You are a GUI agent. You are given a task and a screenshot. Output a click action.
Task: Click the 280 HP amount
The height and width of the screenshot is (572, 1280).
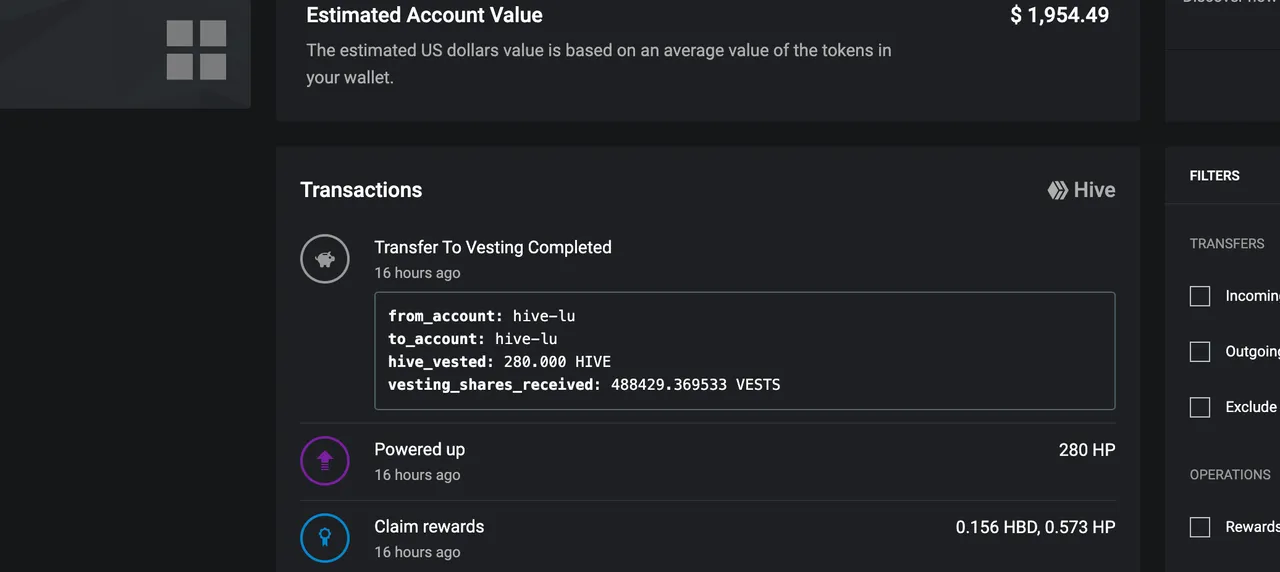click(1087, 450)
